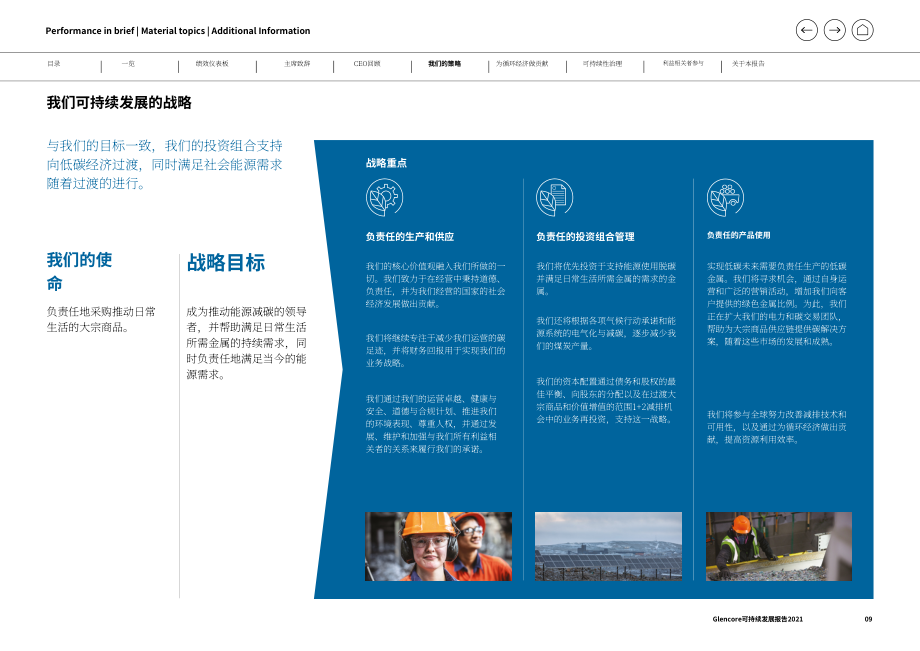Open the solar panels landscape photo

click(x=608, y=547)
